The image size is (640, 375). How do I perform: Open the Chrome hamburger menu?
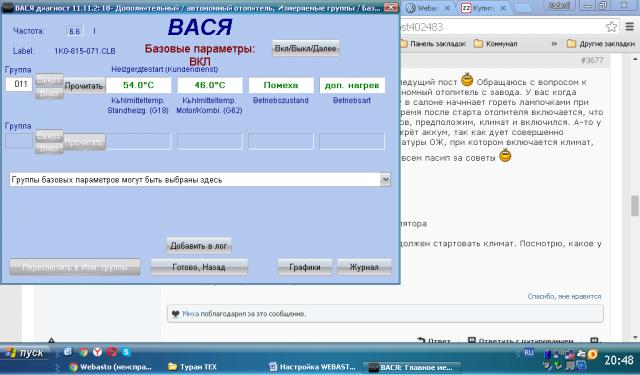tap(630, 27)
